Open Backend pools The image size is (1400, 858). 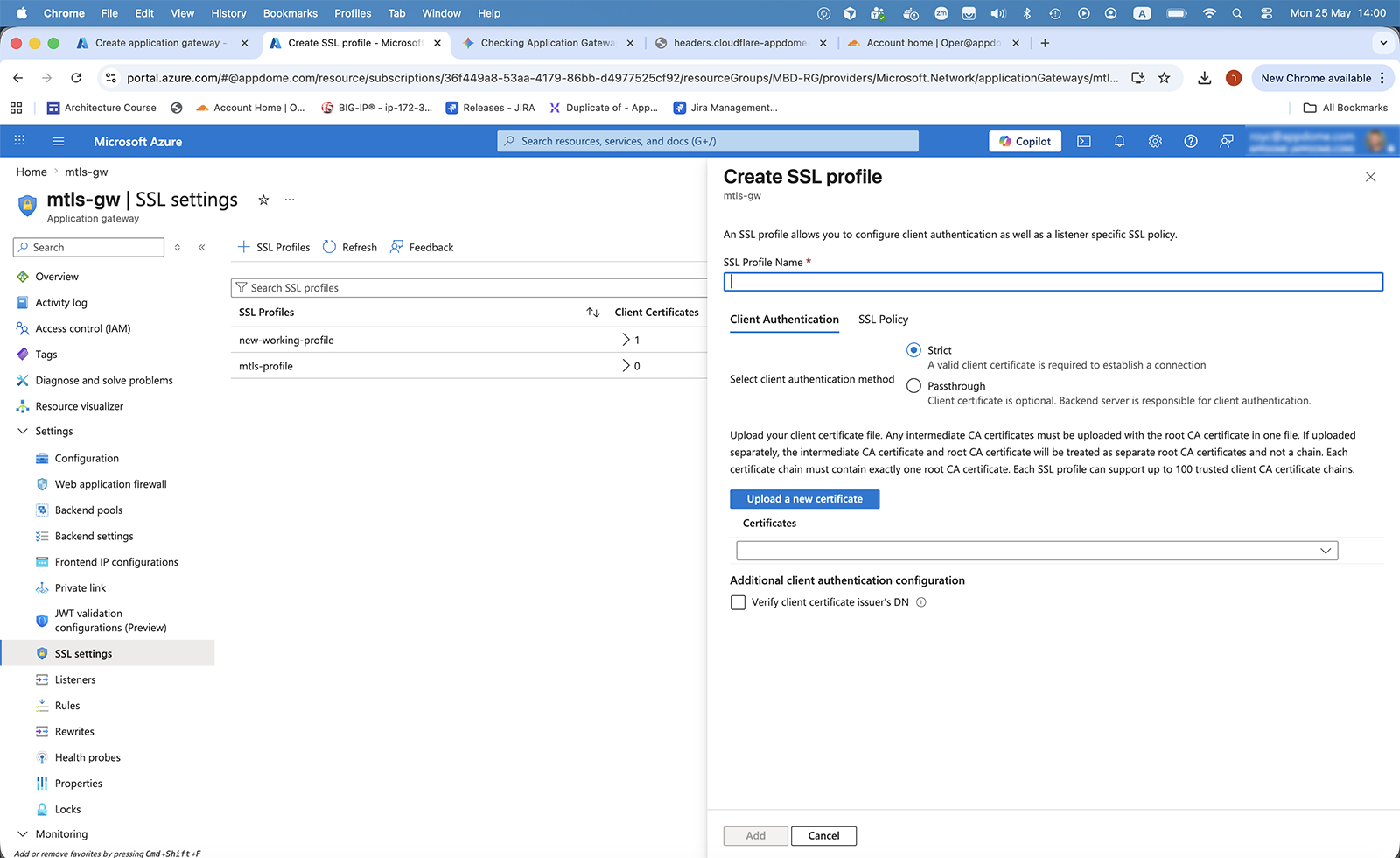coord(88,510)
